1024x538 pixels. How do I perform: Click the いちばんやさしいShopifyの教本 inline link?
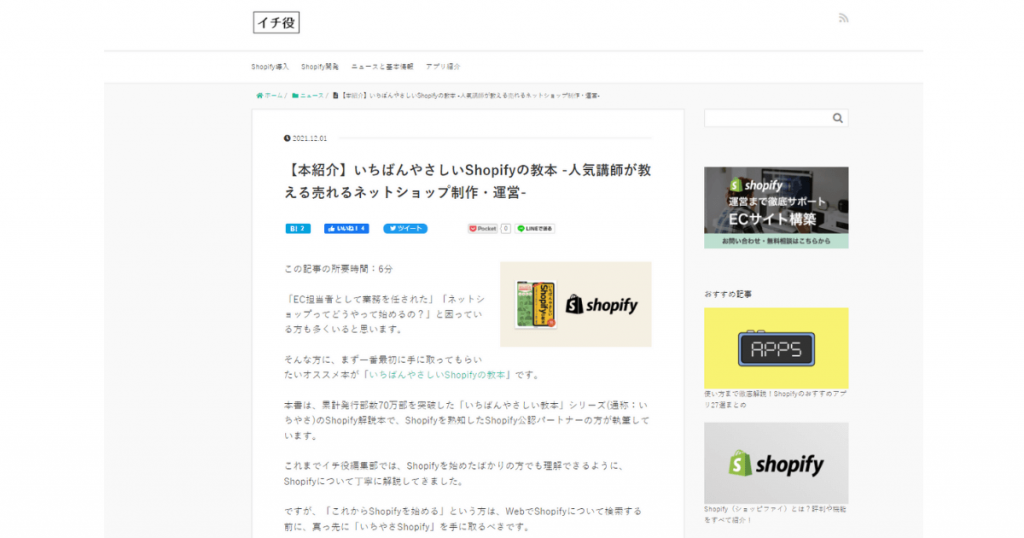pos(438,375)
